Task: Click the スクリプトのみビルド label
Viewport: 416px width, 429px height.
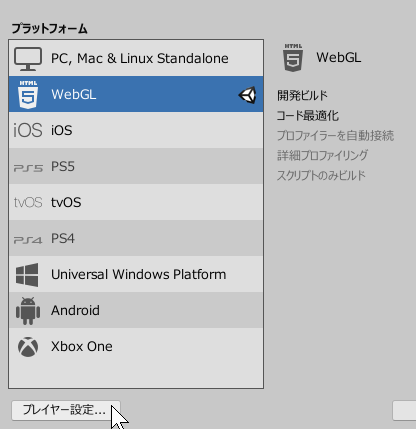Action: point(321,175)
